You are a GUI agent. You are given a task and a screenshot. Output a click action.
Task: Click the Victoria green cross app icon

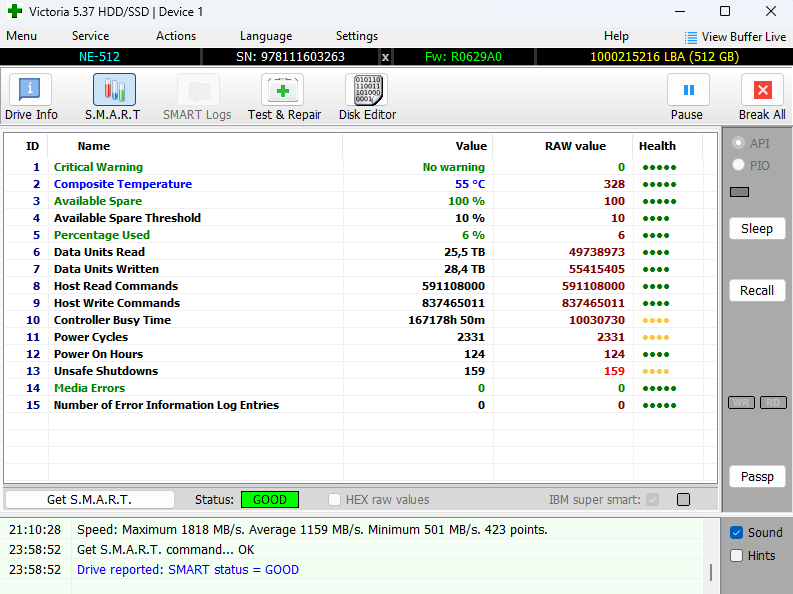[12, 12]
